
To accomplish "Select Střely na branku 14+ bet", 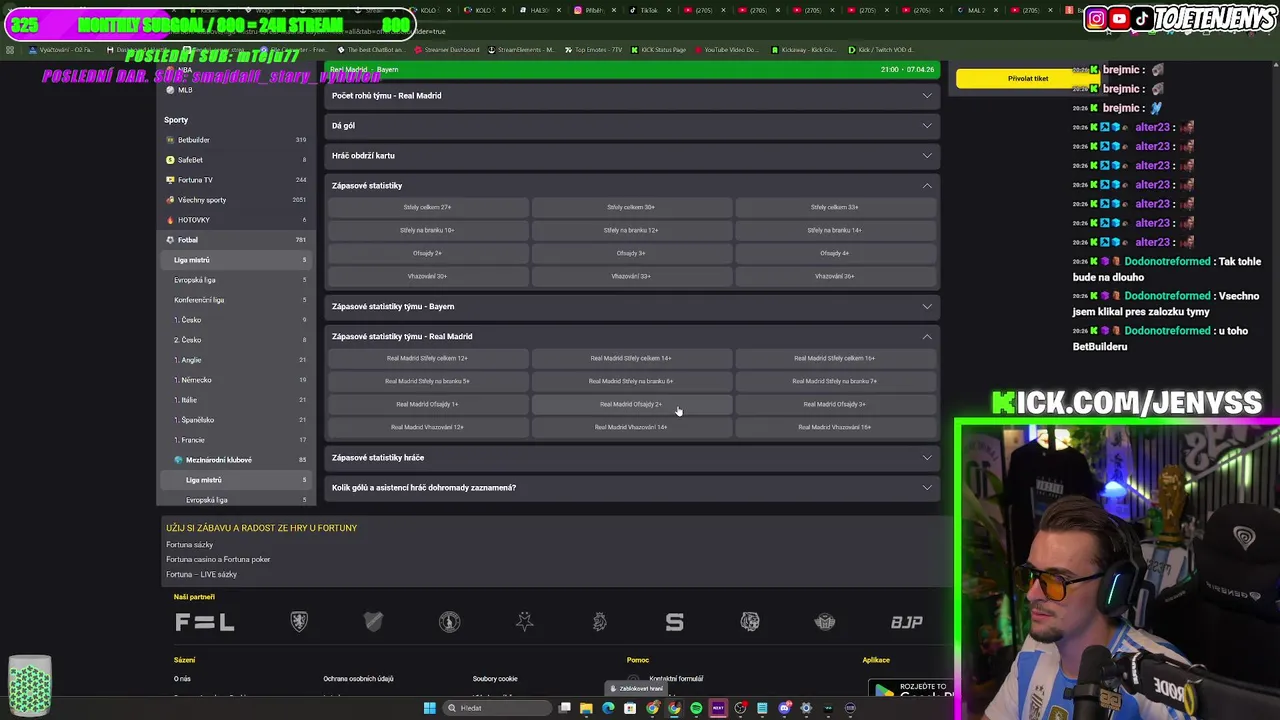I will click(835, 230).
